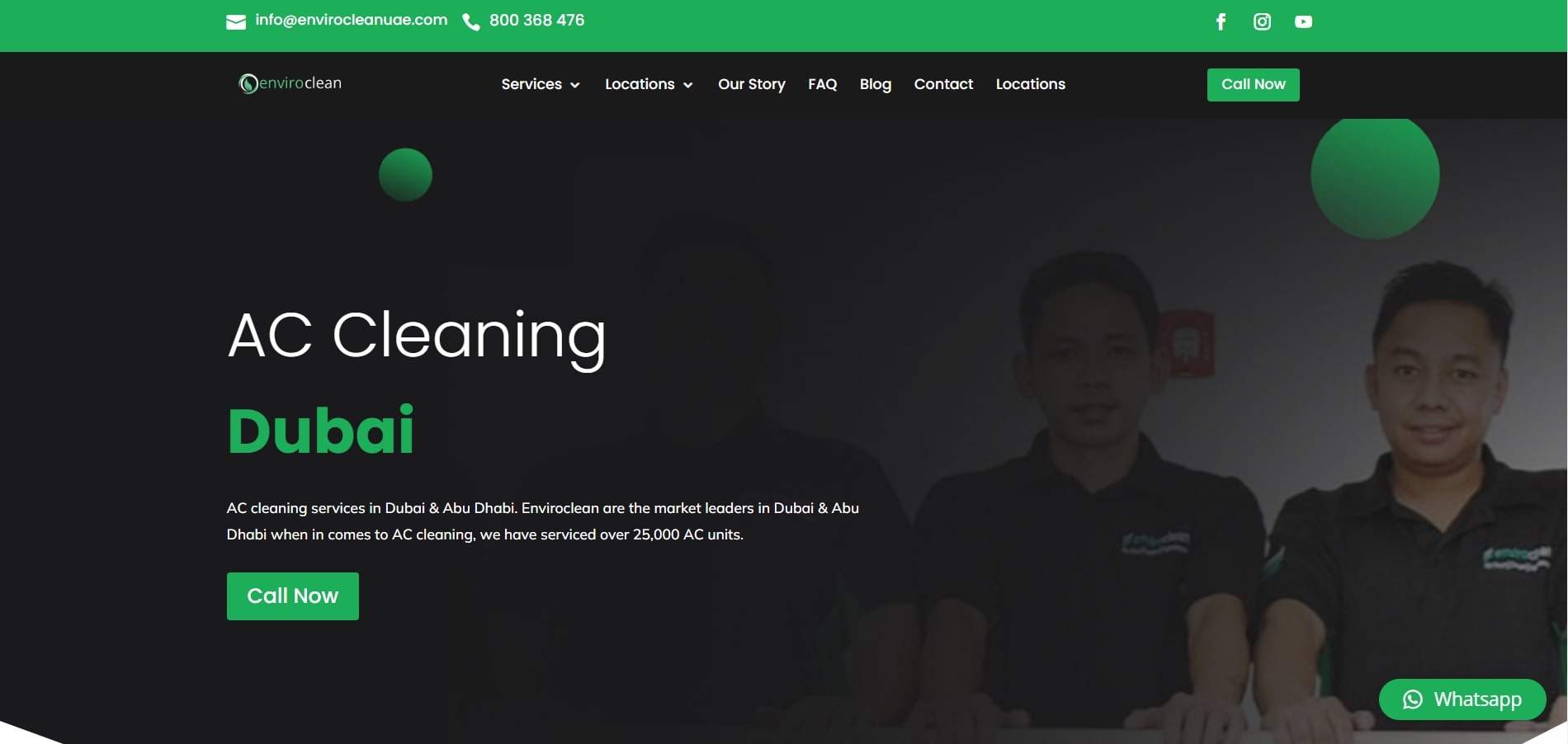The image size is (1568, 744).
Task: Open the Contact page
Action: 943,84
